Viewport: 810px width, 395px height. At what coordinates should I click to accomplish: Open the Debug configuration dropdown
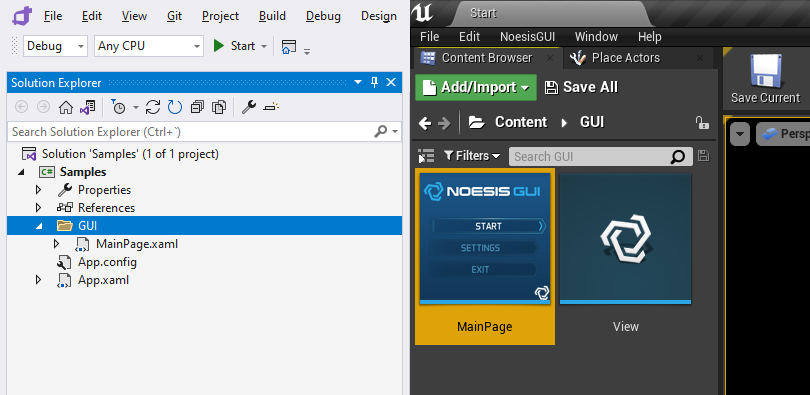[x=55, y=46]
